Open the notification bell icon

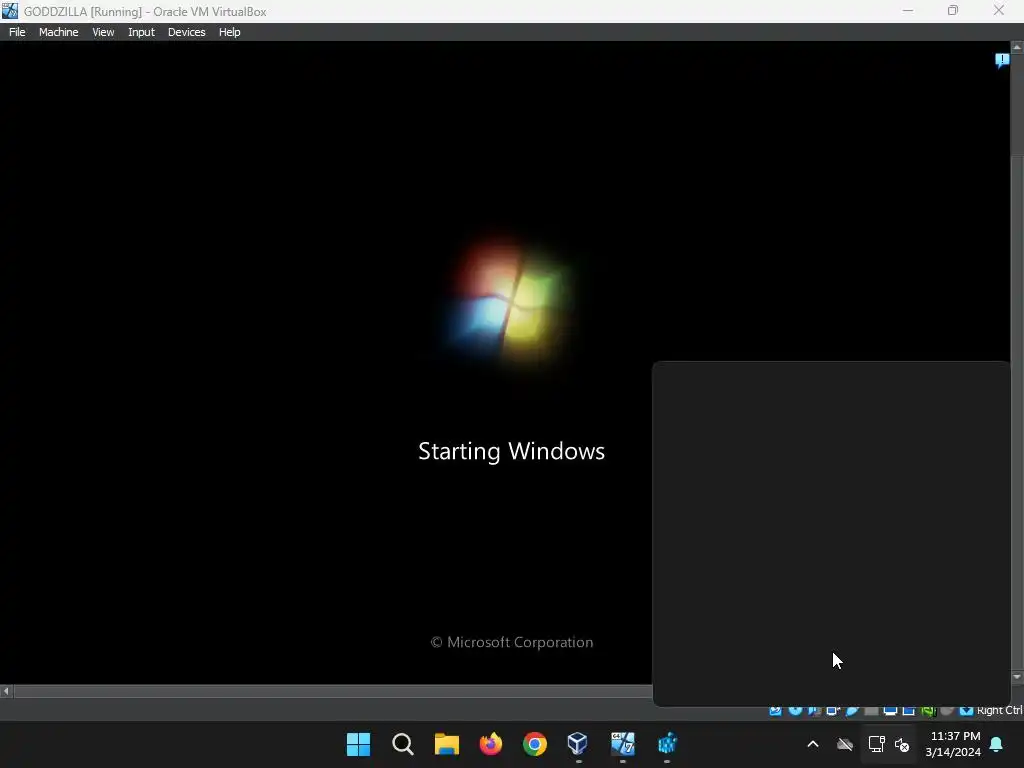pyautogui.click(x=997, y=744)
